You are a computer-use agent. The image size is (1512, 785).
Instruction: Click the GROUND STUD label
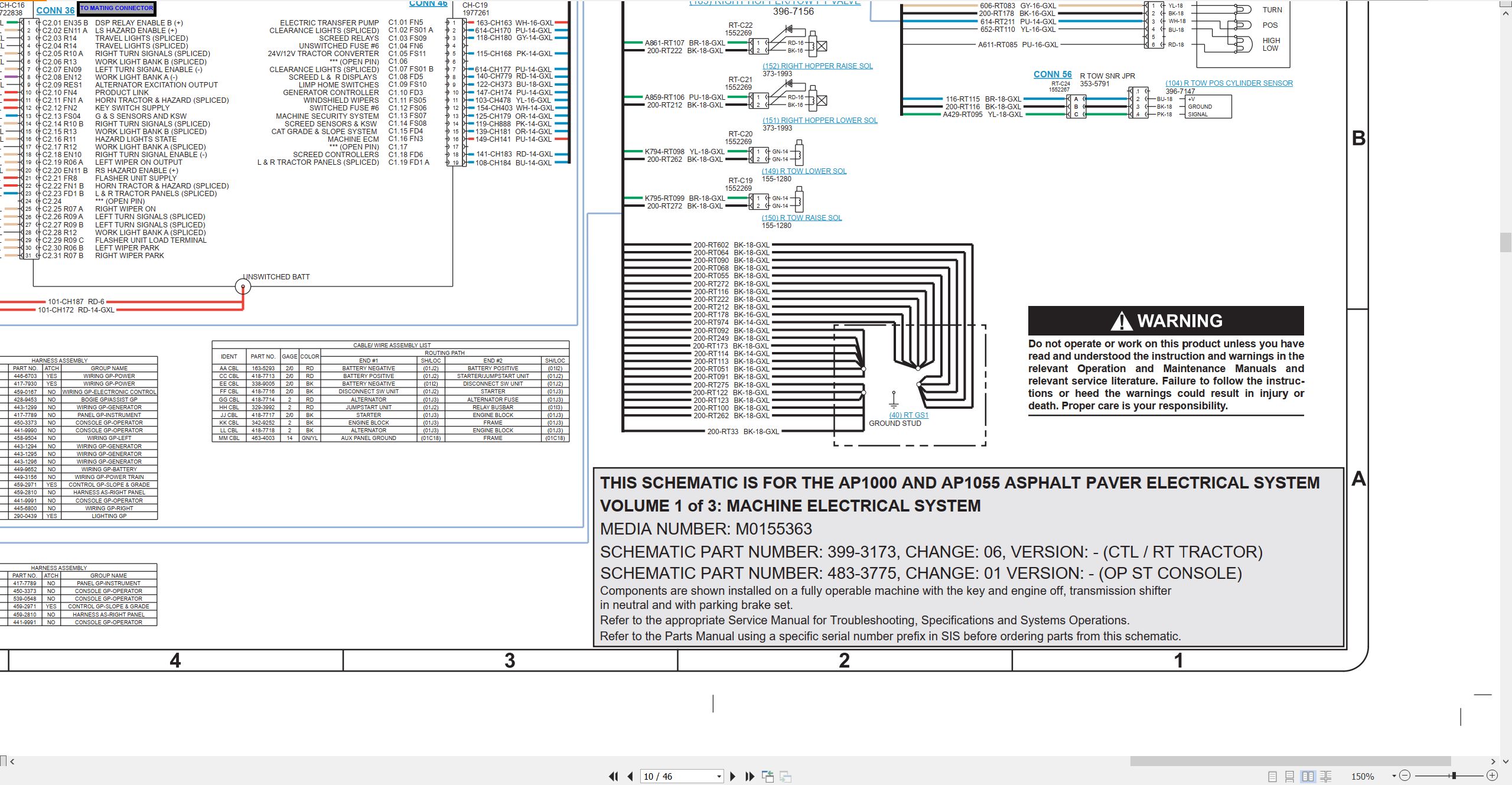pos(895,424)
